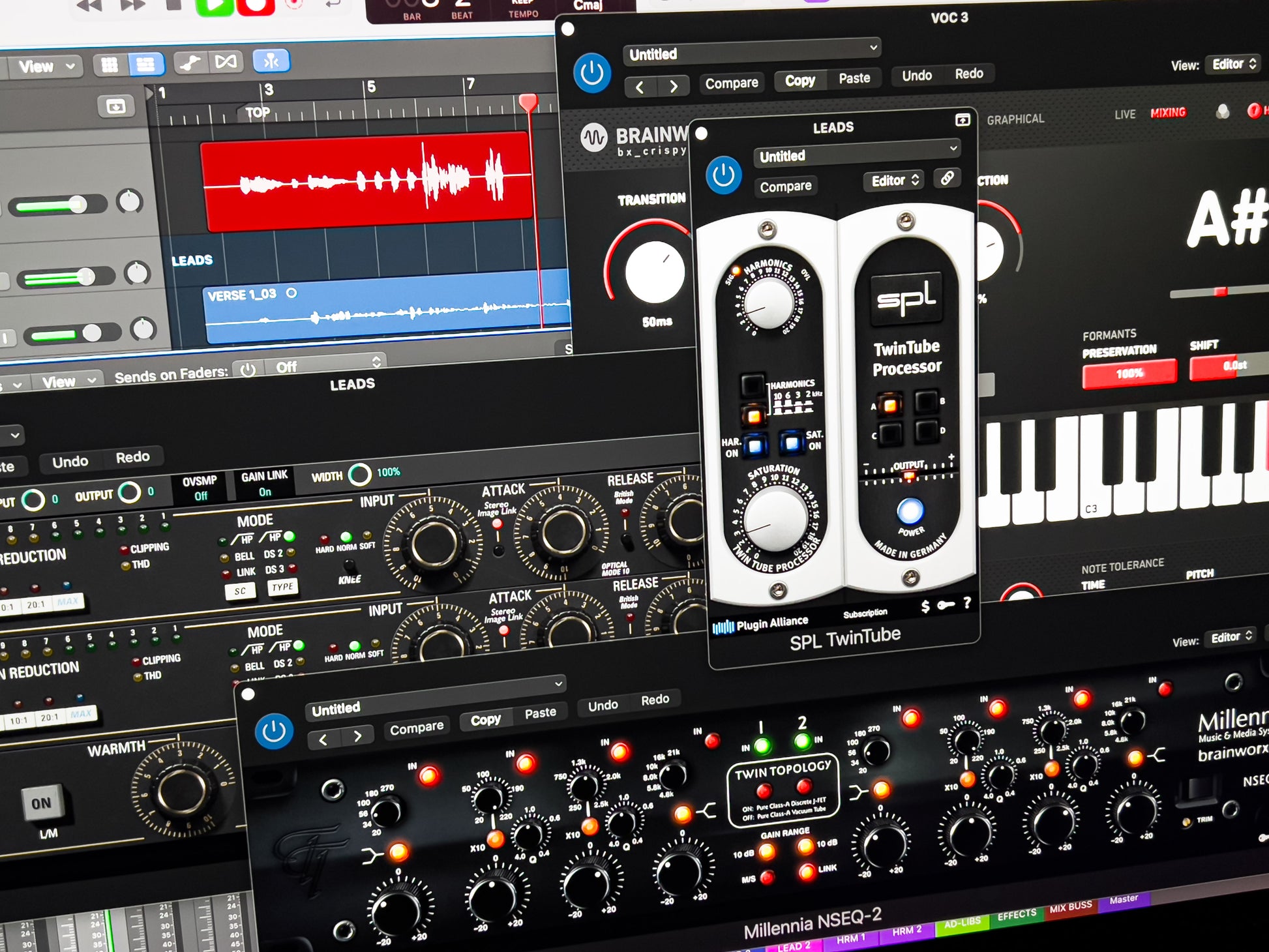1269x952 pixels.
Task: Click the grid view icon in tracks toolbar
Action: click(x=110, y=64)
